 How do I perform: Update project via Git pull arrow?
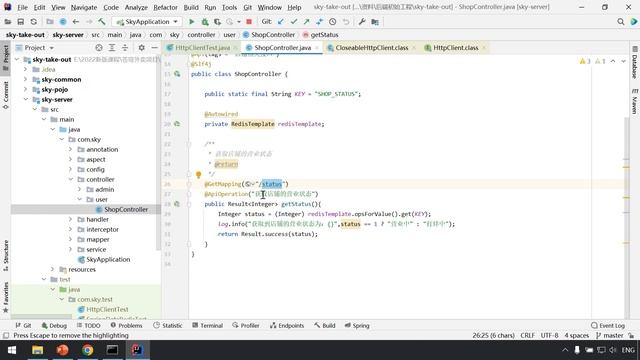[281, 22]
